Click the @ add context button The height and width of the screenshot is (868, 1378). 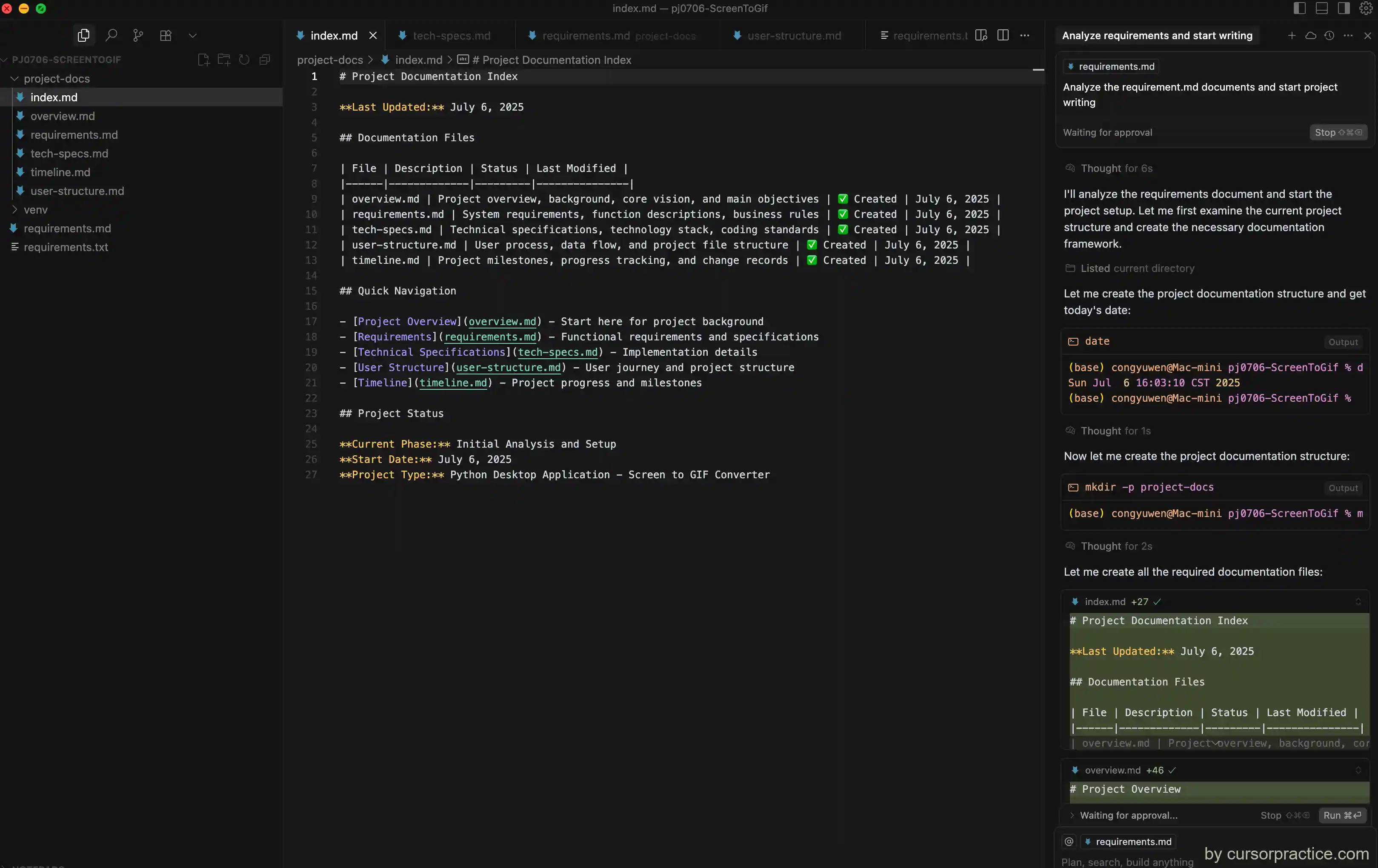[x=1069, y=841]
